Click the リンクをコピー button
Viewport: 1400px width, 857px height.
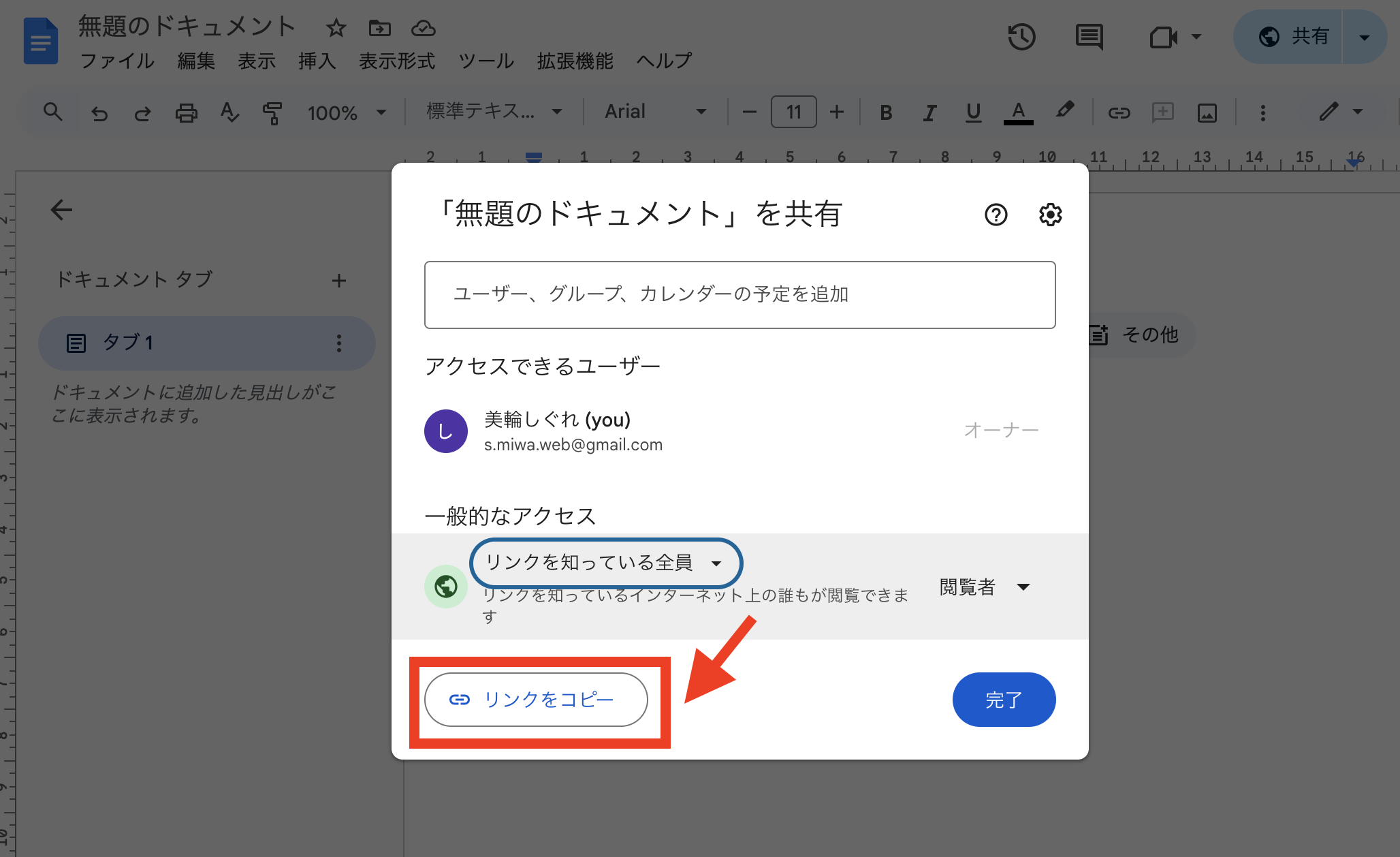[x=536, y=700]
